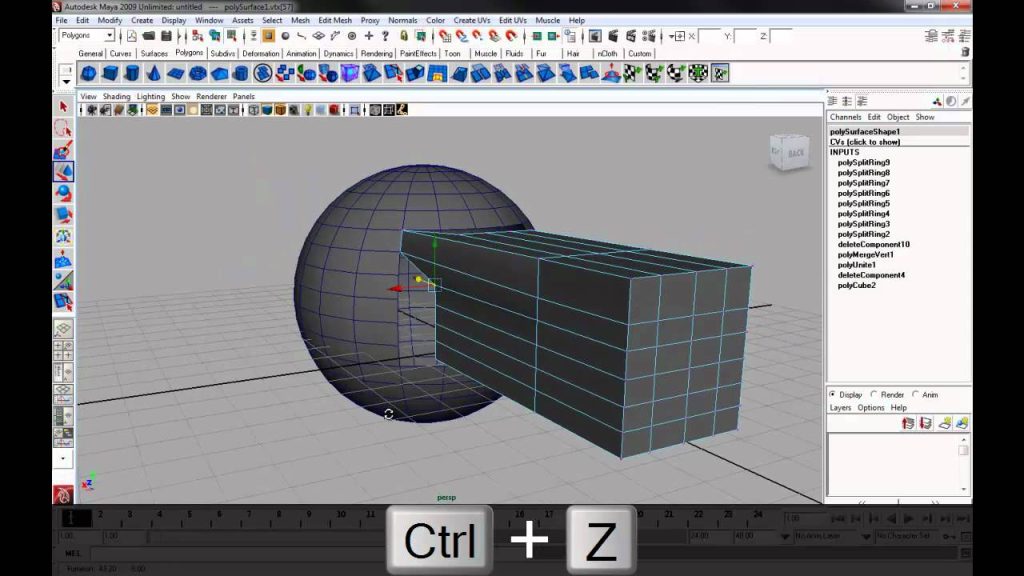1024x576 pixels.
Task: Create a polygon sphere from the shelf
Action: [89, 73]
